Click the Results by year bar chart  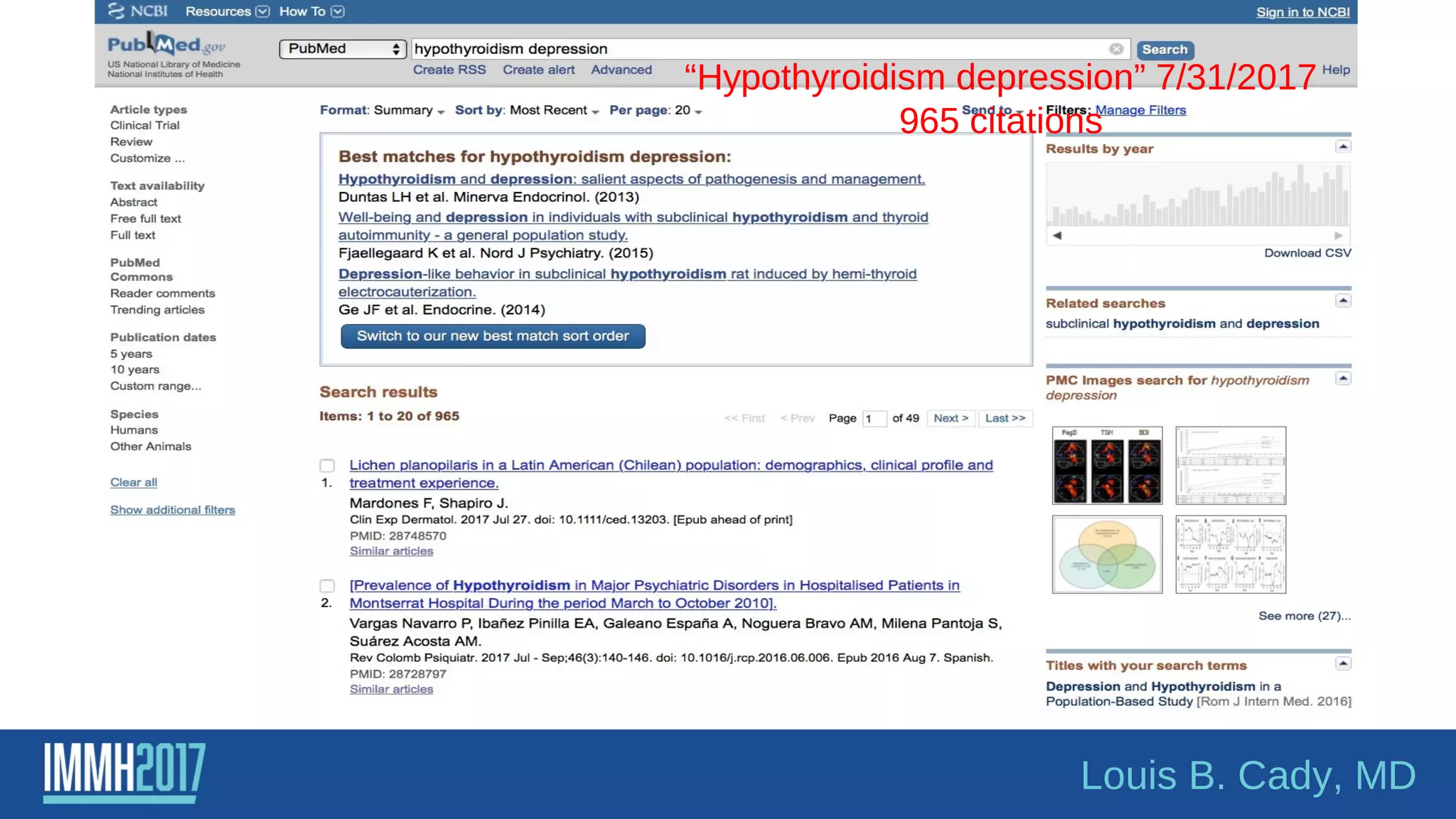click(1198, 195)
